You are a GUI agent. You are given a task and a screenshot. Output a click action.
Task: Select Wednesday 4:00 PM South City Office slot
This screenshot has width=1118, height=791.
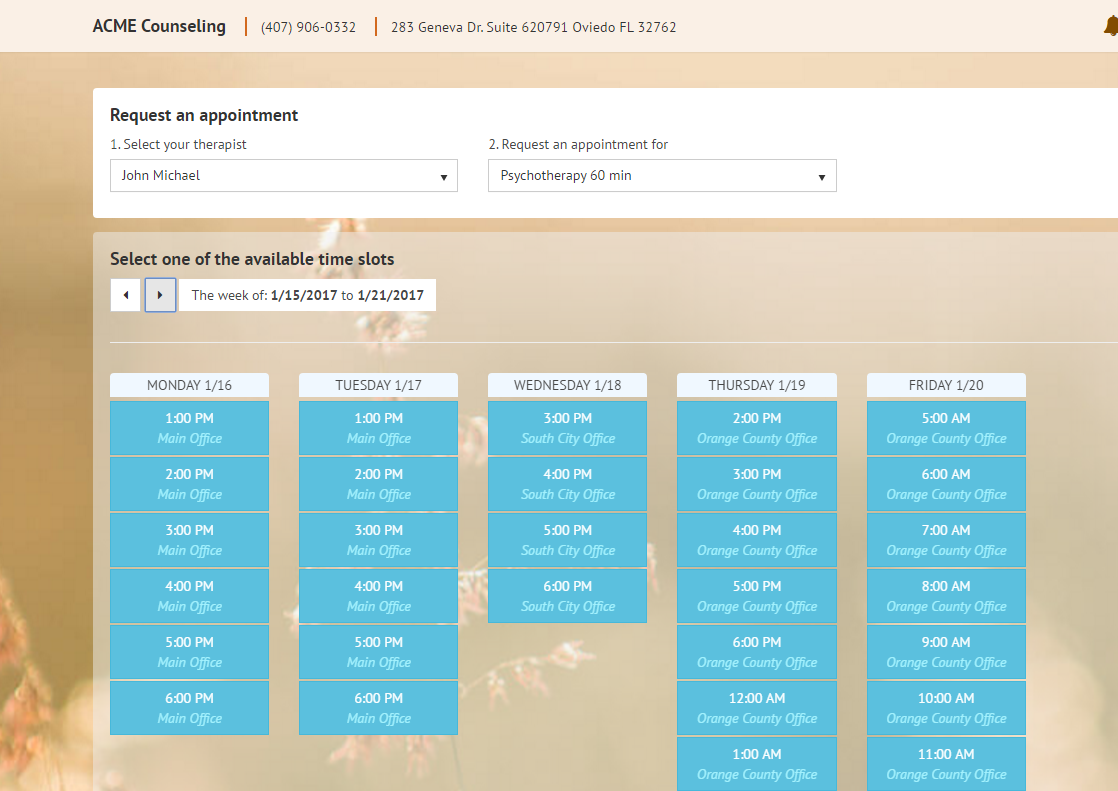568,484
